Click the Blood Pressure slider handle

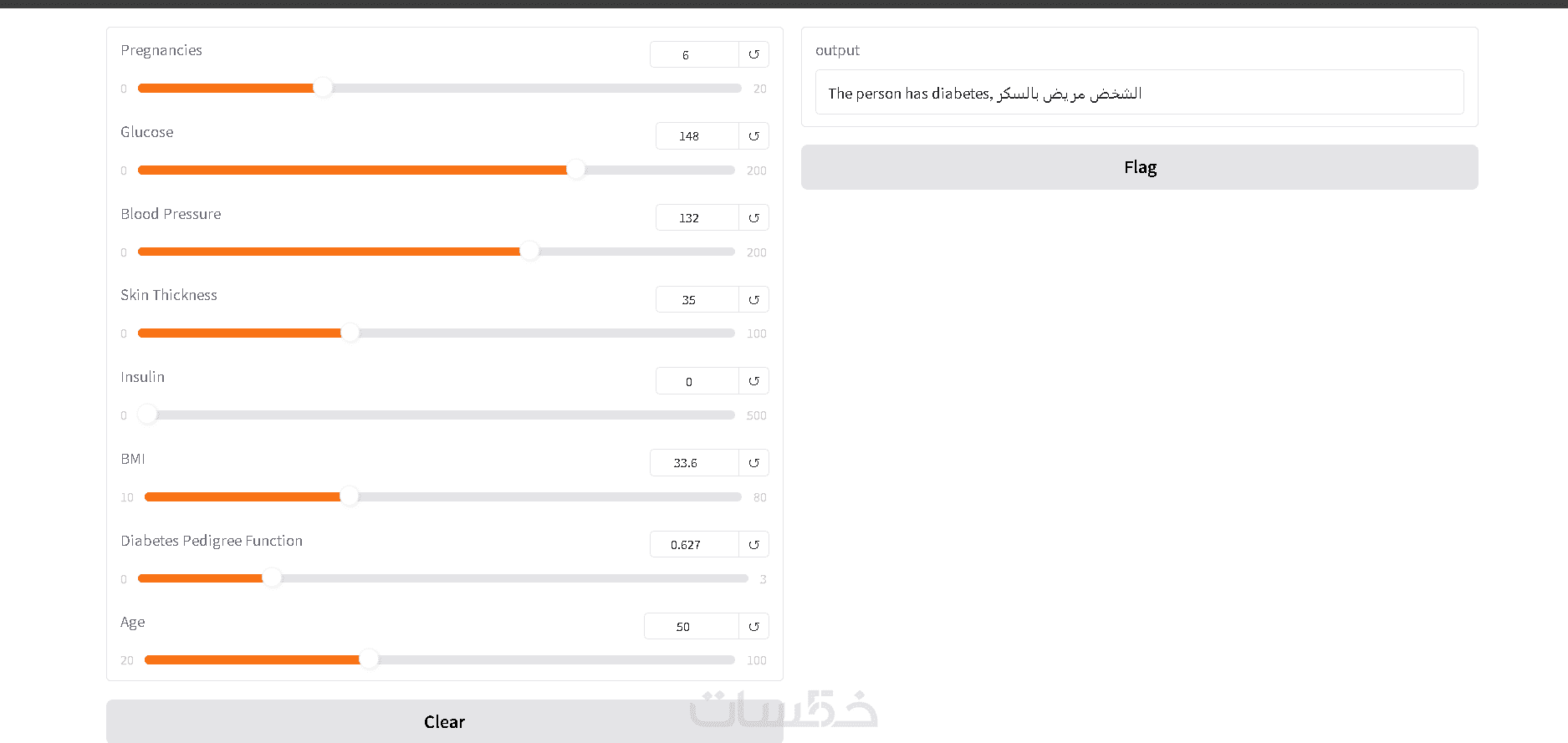(x=530, y=252)
